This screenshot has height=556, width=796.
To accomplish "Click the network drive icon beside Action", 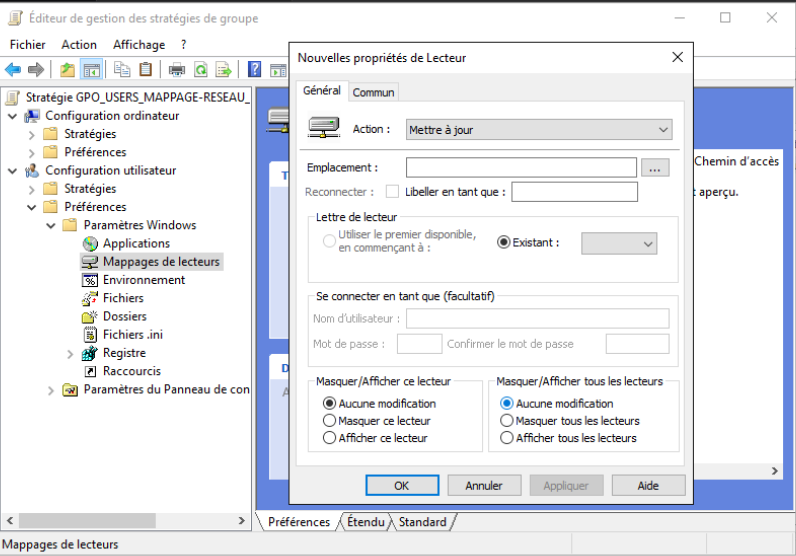I will [x=324, y=127].
